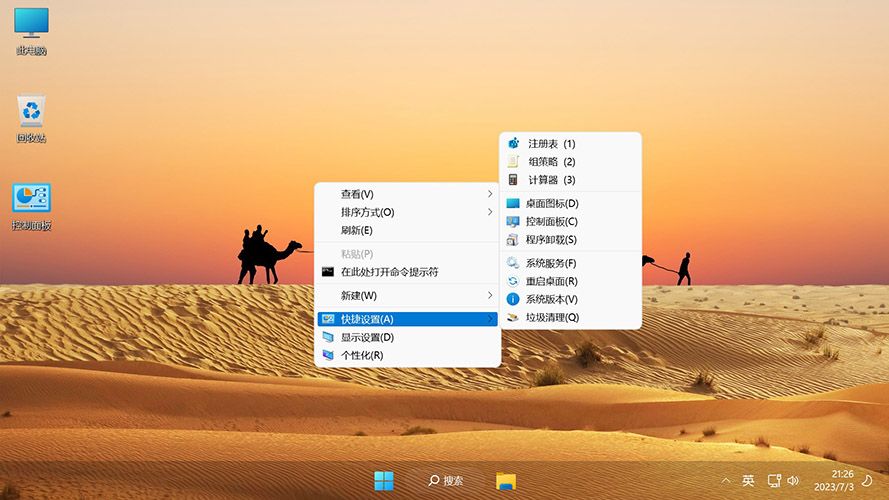Image resolution: width=889 pixels, height=500 pixels.
Task: Expand the 排序方式(O) submenu arrow
Action: 490,212
